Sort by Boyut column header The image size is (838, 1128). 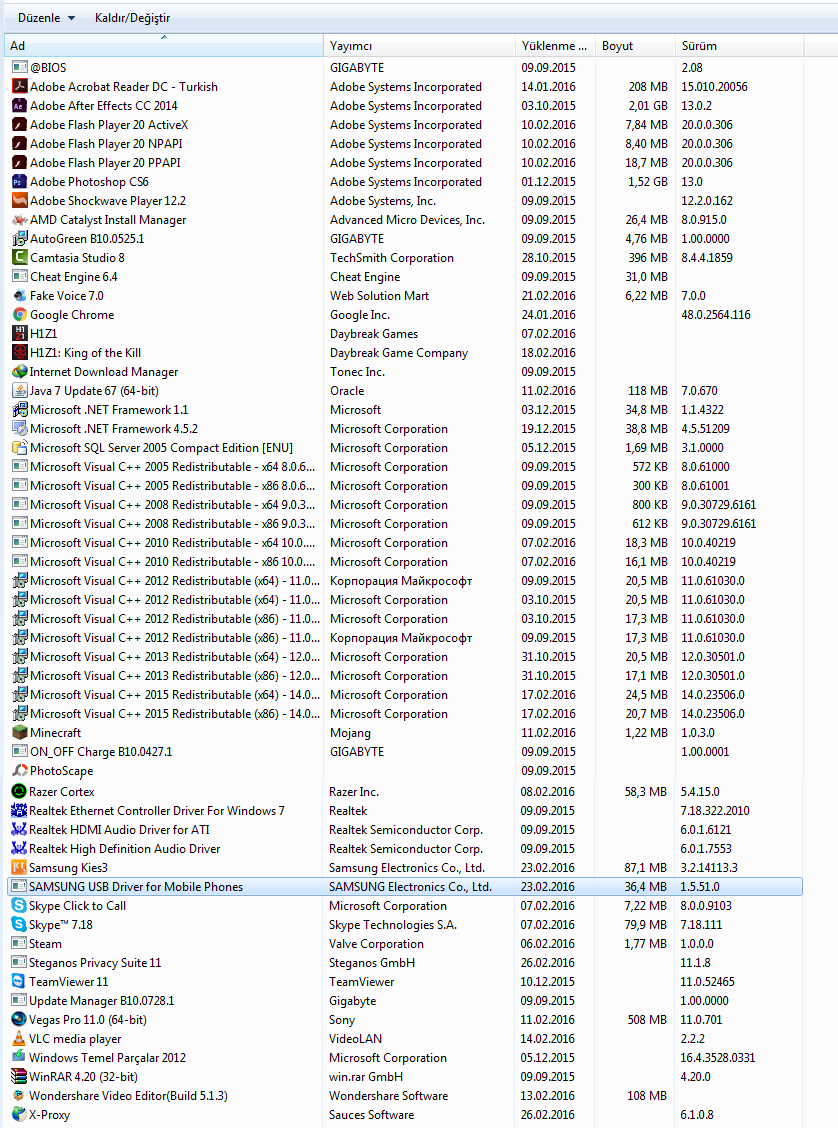[635, 45]
